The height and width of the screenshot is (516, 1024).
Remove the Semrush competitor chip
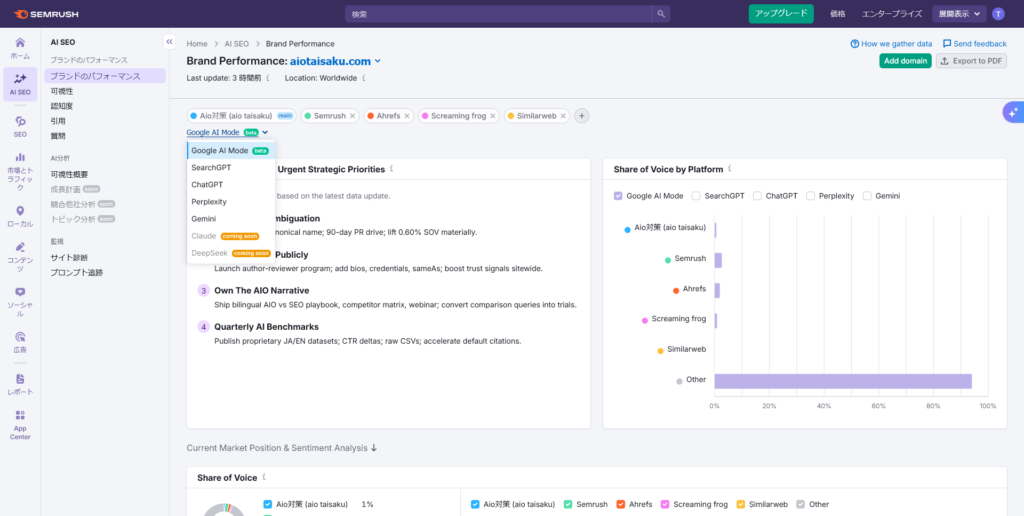pos(352,116)
